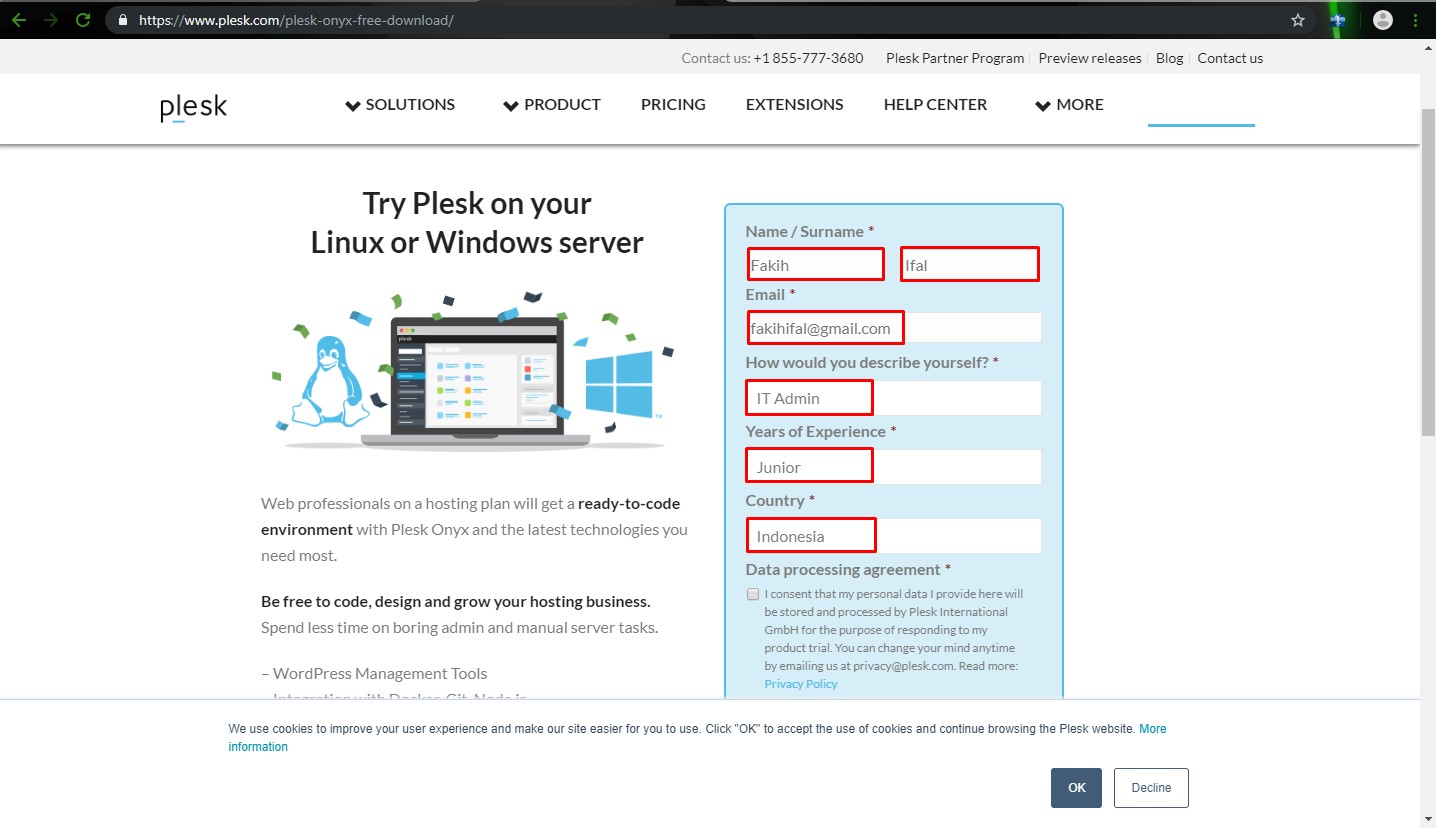Viewport: 1436px width, 828px height.
Task: Open the Chrome profile avatar icon
Action: pos(1383,19)
